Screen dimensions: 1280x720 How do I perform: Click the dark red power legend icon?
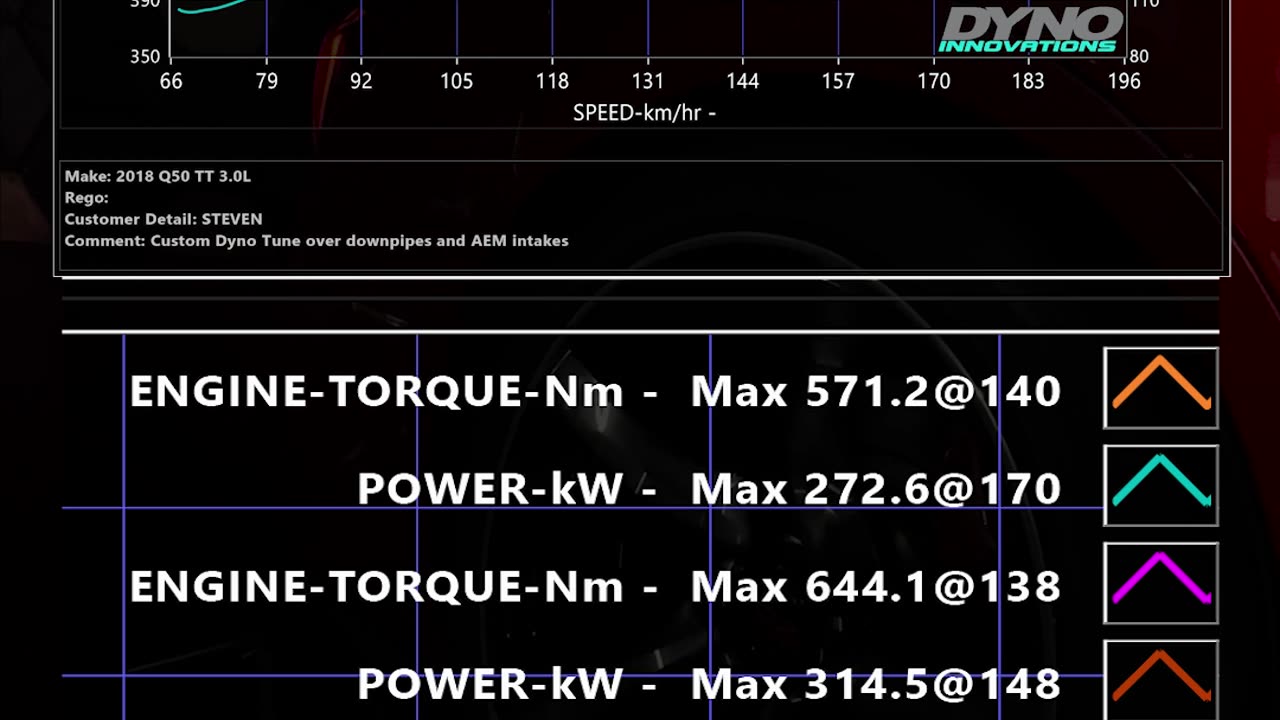(1161, 680)
